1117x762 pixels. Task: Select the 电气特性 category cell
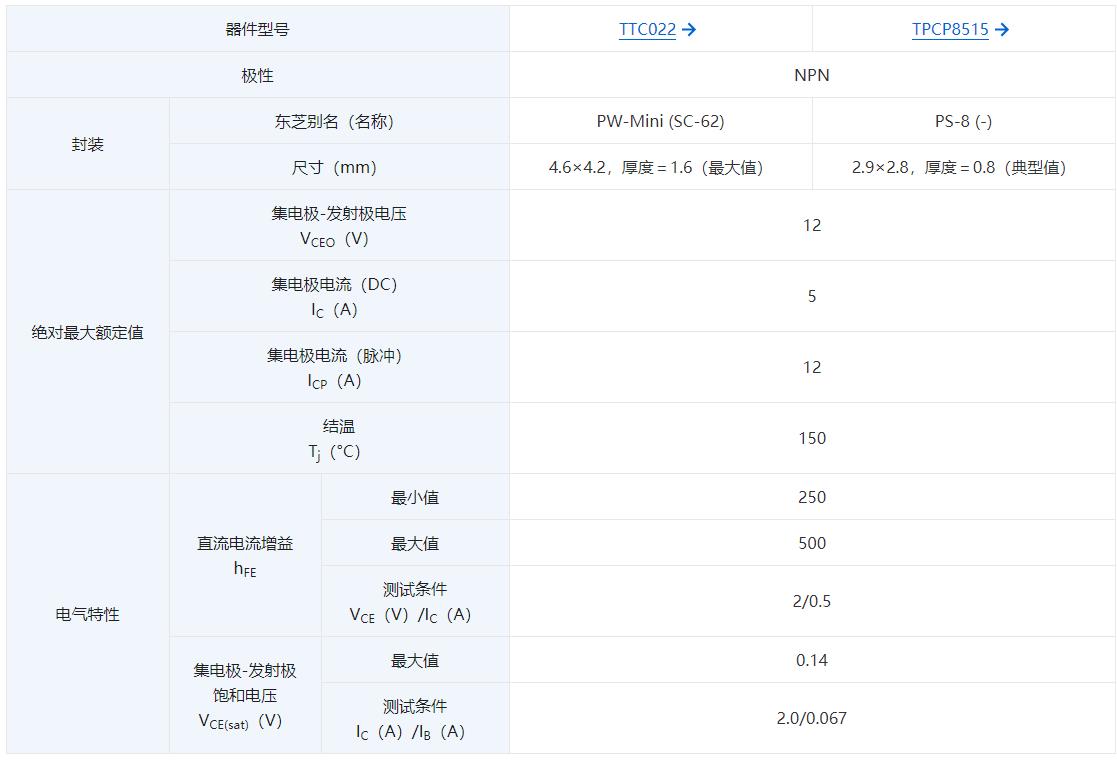click(x=88, y=614)
